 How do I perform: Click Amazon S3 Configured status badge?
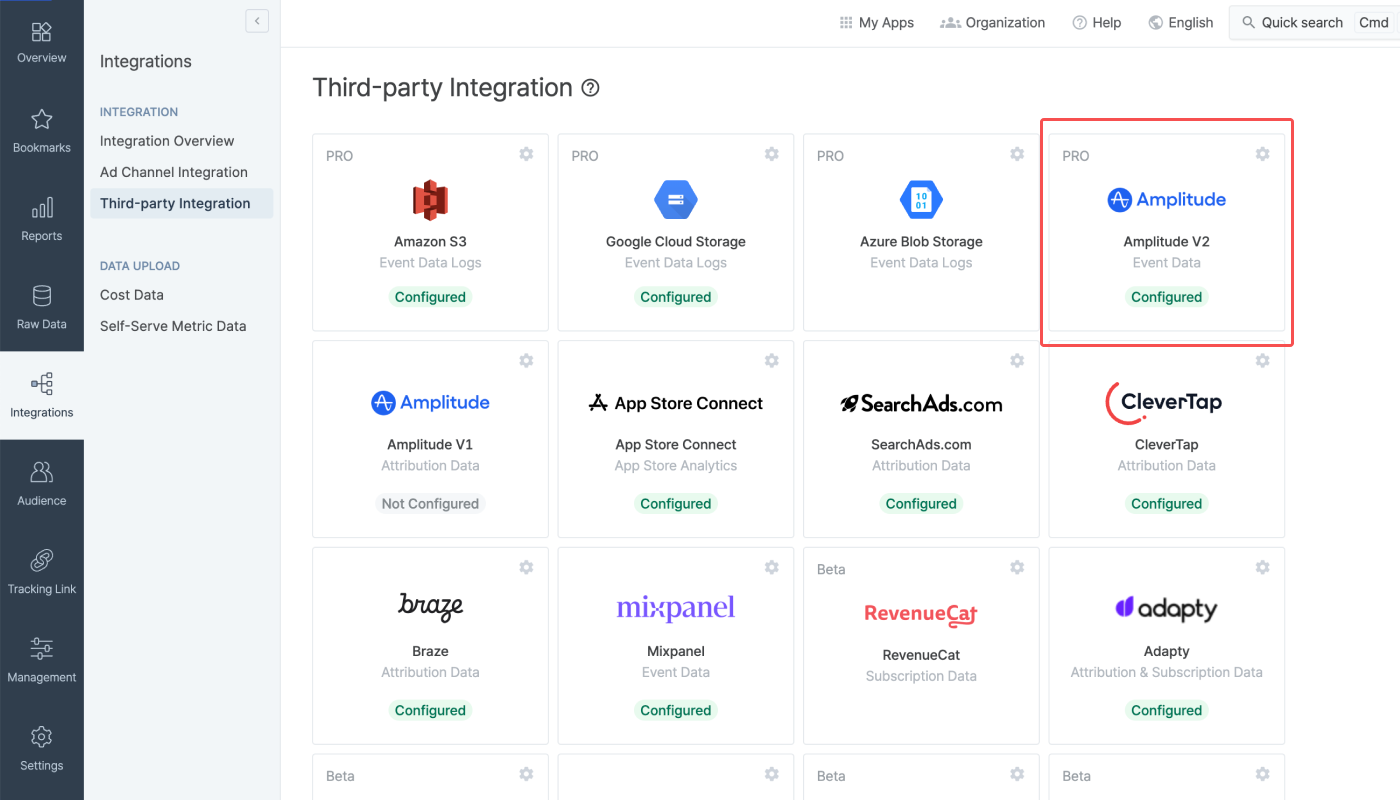tap(430, 297)
